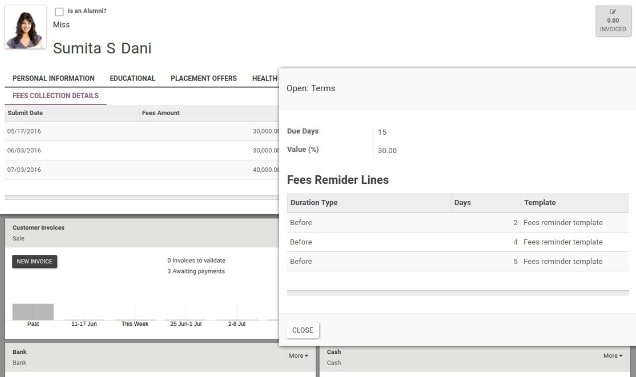The width and height of the screenshot is (636, 377).
Task: Click the Value (%) 30.00 field
Action: tap(387, 151)
